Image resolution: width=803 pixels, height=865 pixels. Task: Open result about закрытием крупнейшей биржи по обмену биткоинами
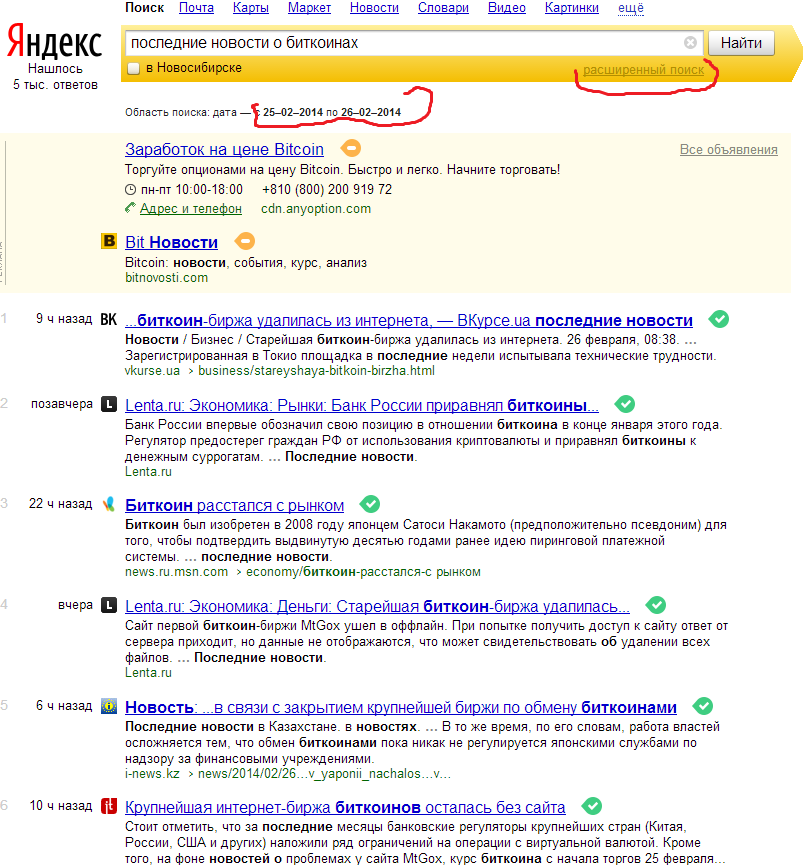click(x=401, y=707)
